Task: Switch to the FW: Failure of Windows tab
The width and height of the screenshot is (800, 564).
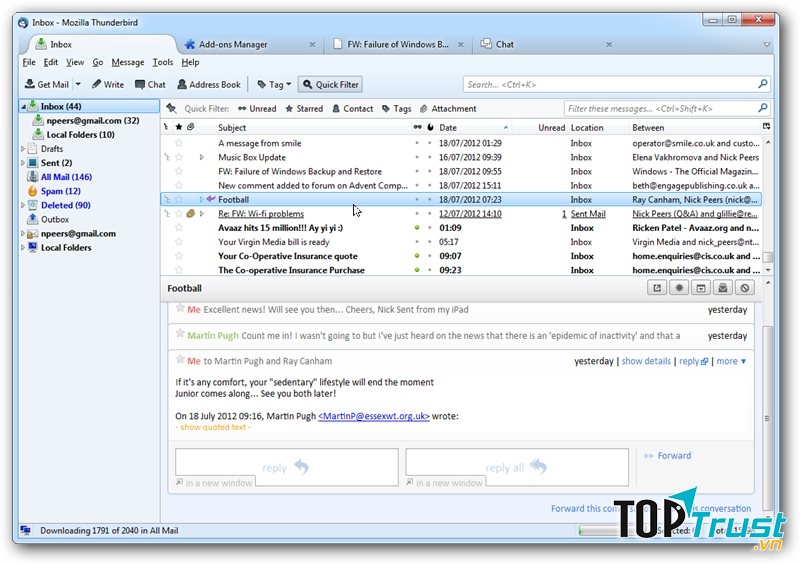Action: pyautogui.click(x=398, y=44)
